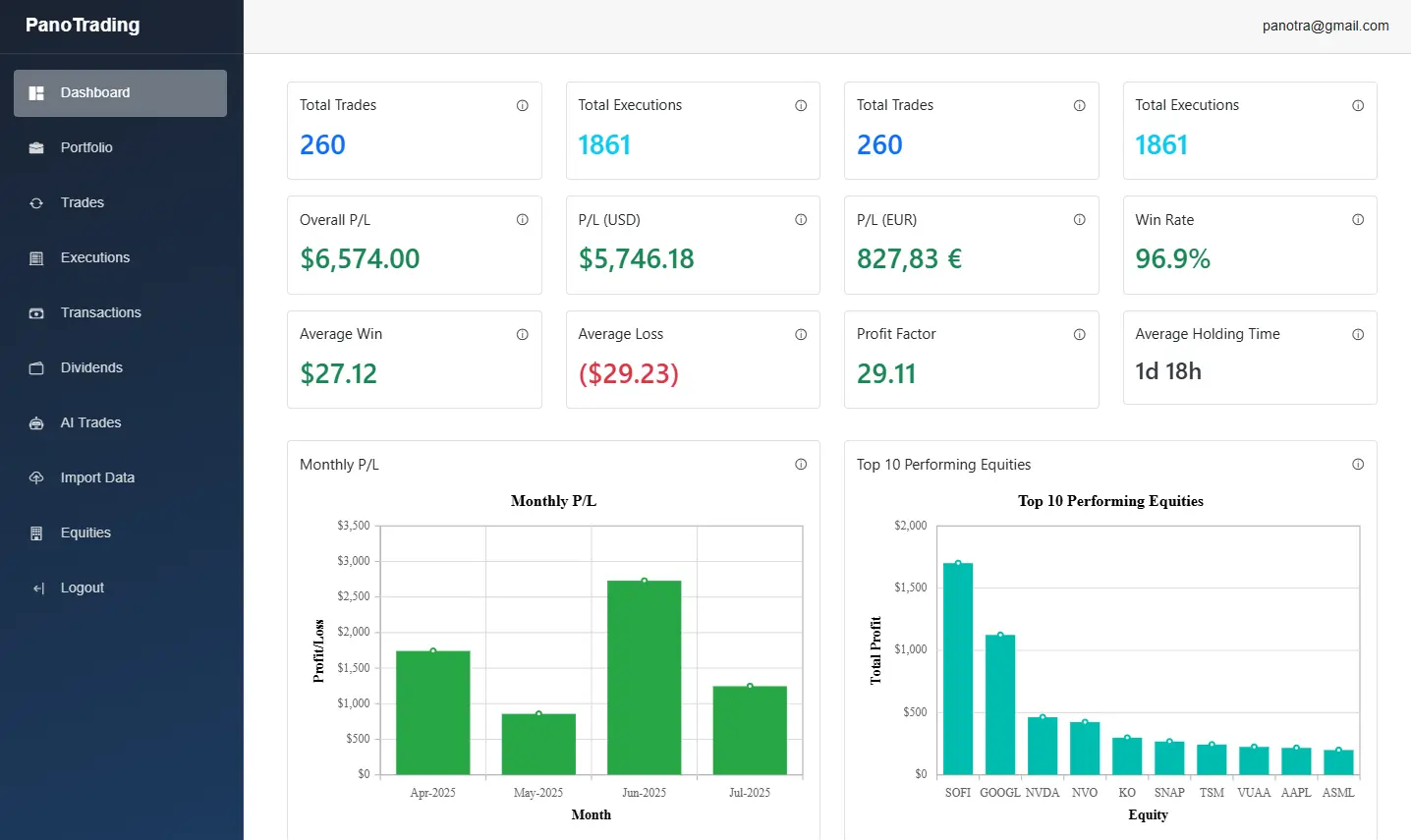Click the info icon on Total Trades card
Image resolution: width=1411 pixels, height=840 pixels.
point(523,105)
